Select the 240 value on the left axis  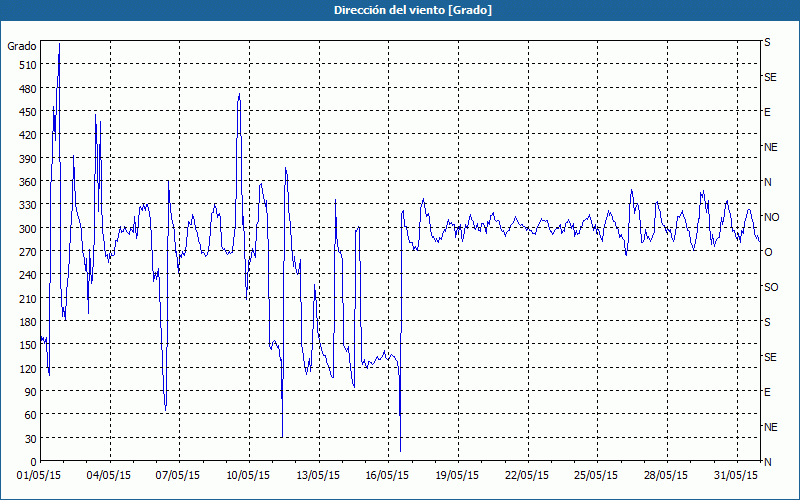pos(28,275)
